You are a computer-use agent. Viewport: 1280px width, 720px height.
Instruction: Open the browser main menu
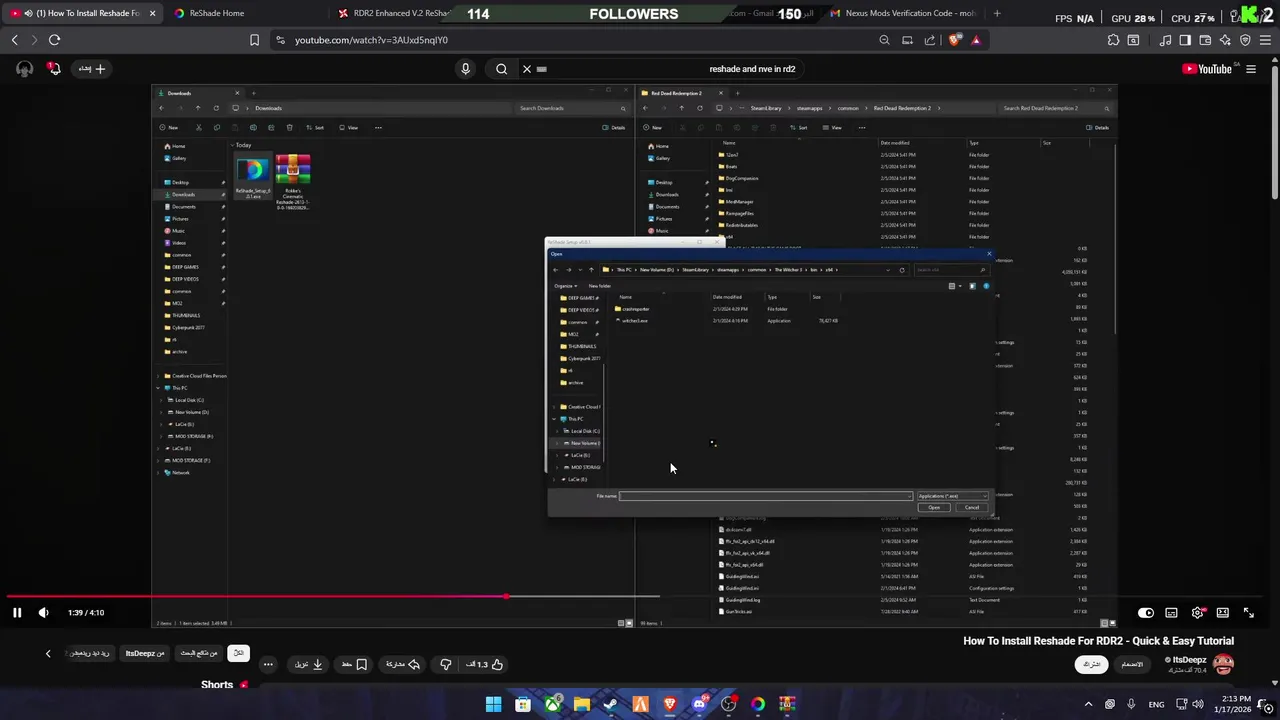point(1265,40)
